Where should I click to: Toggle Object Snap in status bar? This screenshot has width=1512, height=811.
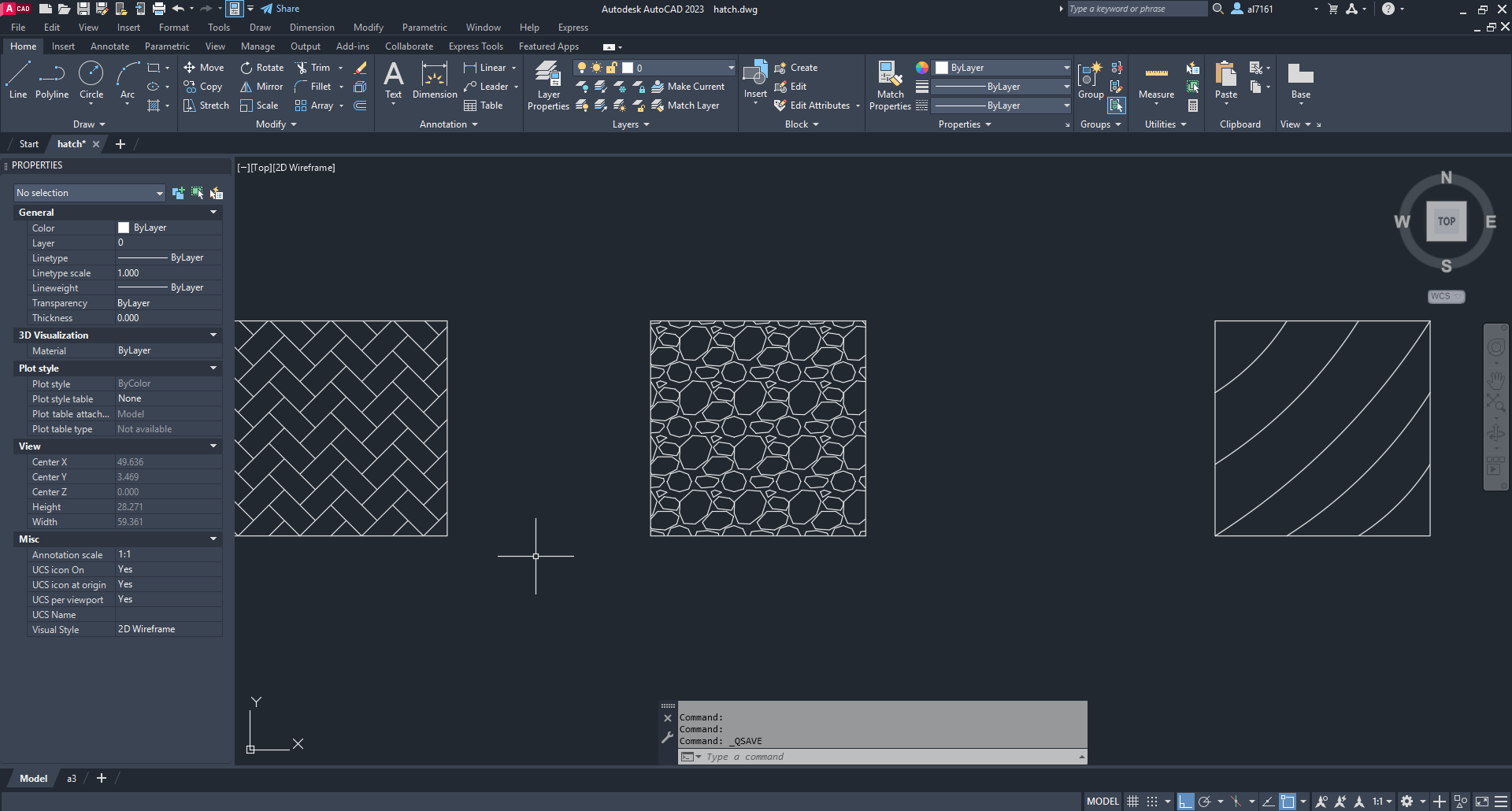[1288, 802]
